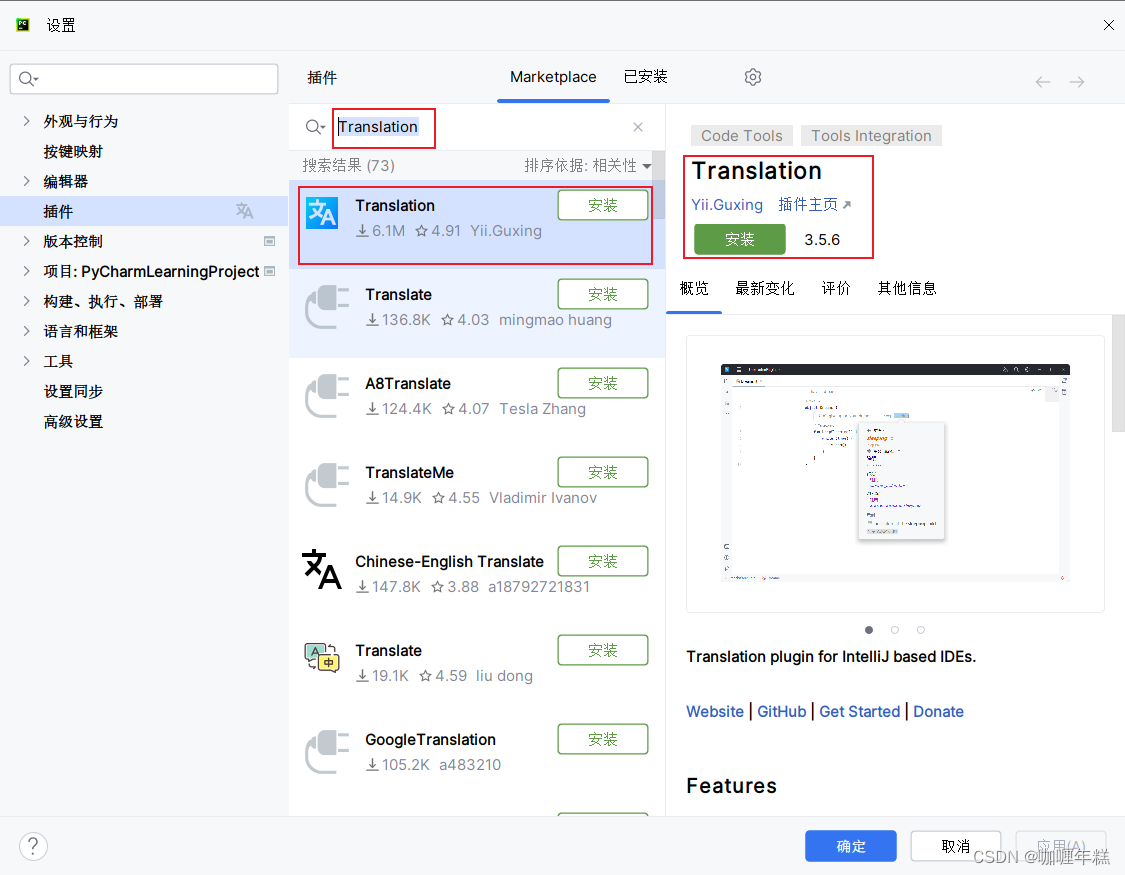Open the Yii.Guxing vendor link
Screen dimensions: 1125x875
pos(727,204)
